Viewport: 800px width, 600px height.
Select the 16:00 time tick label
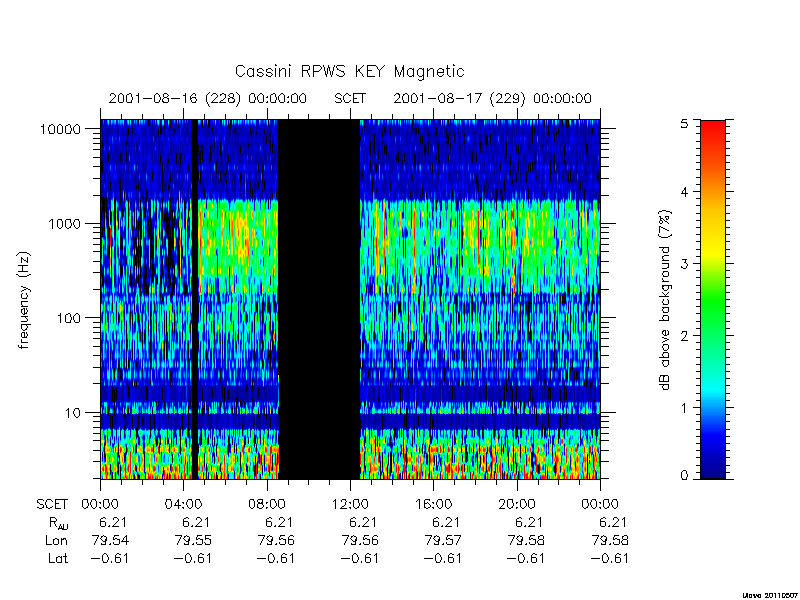pos(433,505)
